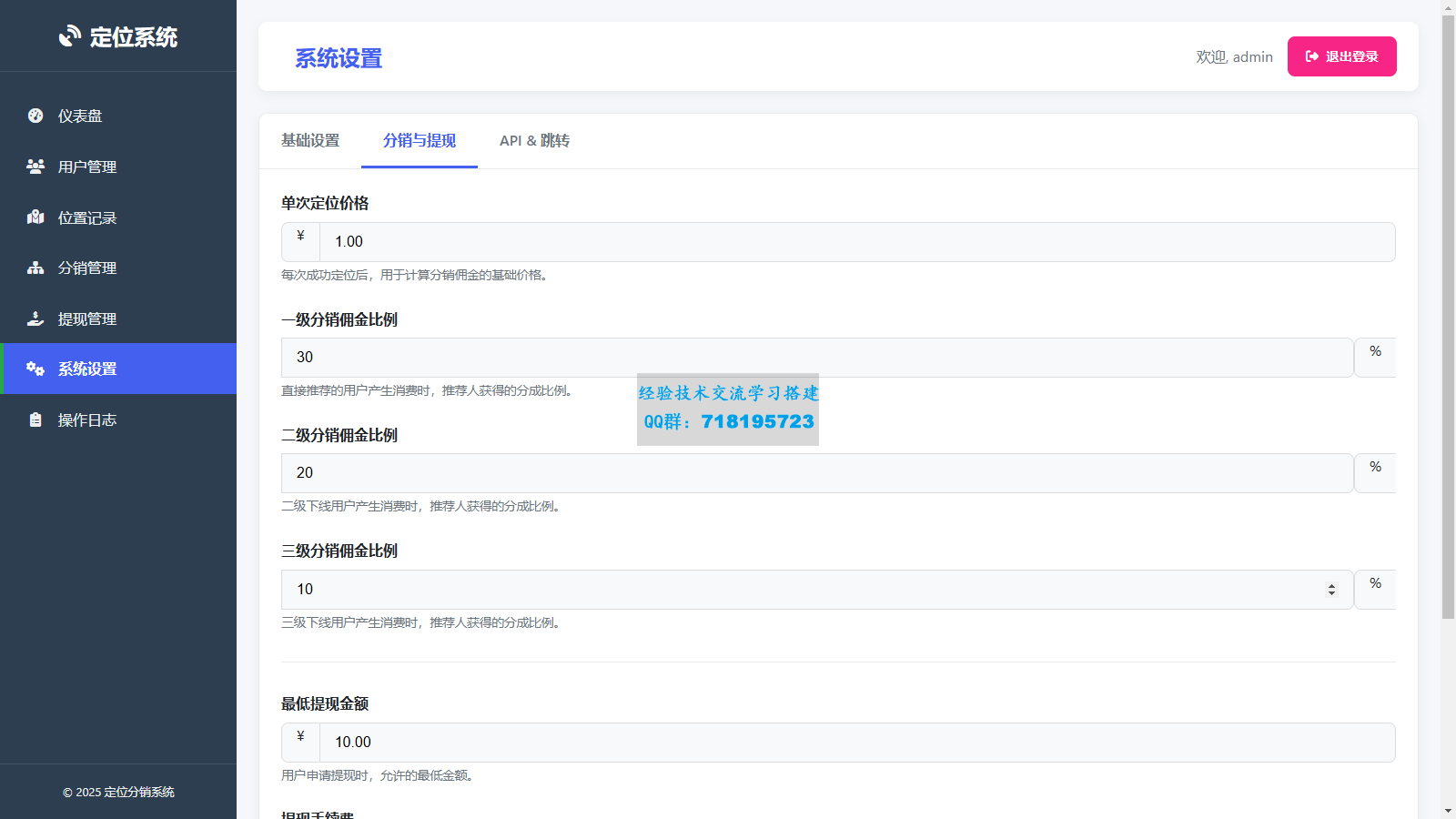The height and width of the screenshot is (819, 1456).
Task: Click the 三级分销佣金比例 field
Action: coord(817,590)
